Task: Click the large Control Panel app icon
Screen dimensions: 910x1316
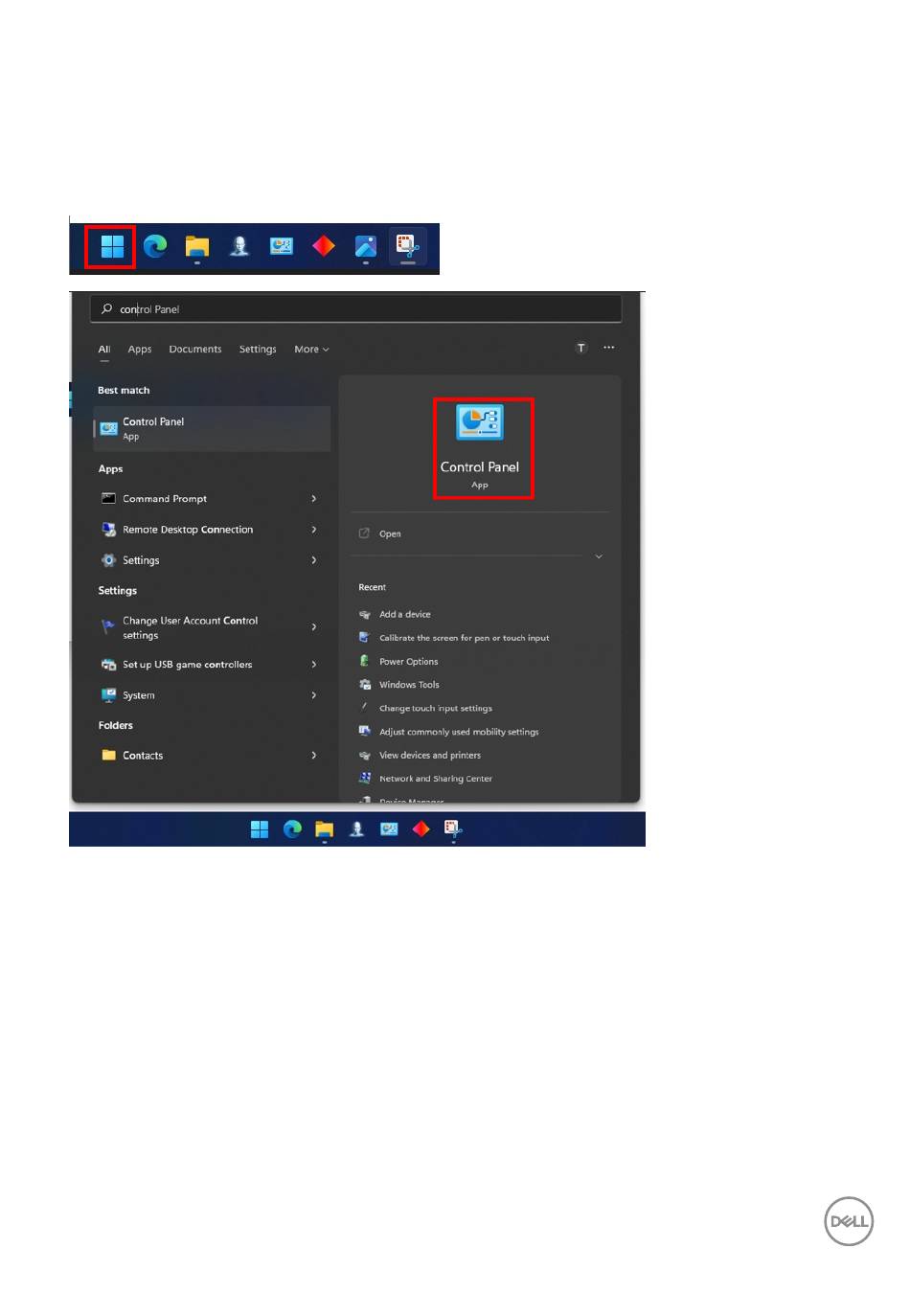Action: click(x=480, y=422)
